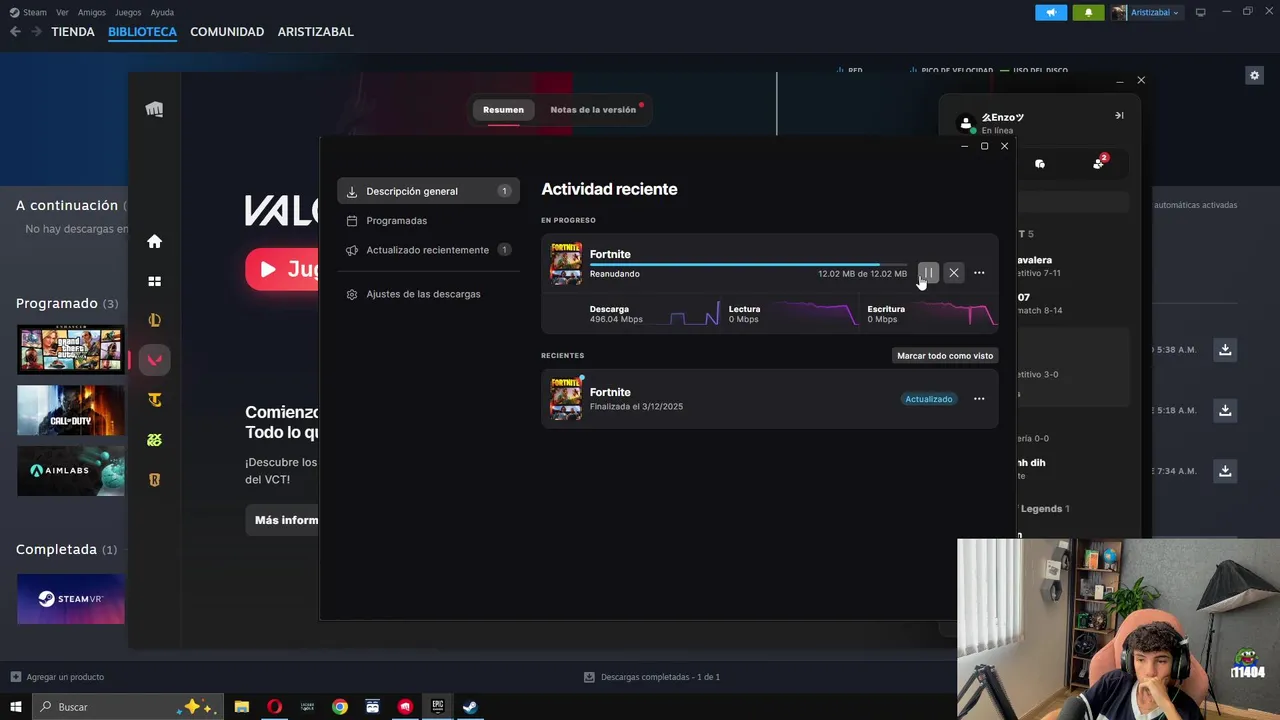The height and width of the screenshot is (720, 1280).
Task: Open the TIENDA menu in Steam
Action: click(73, 32)
